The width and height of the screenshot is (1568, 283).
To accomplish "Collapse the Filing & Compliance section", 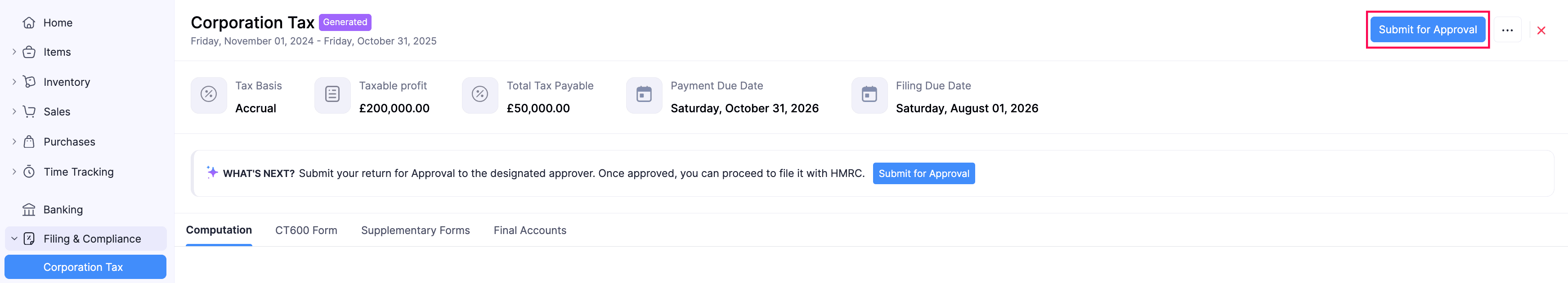I will click(x=13, y=239).
